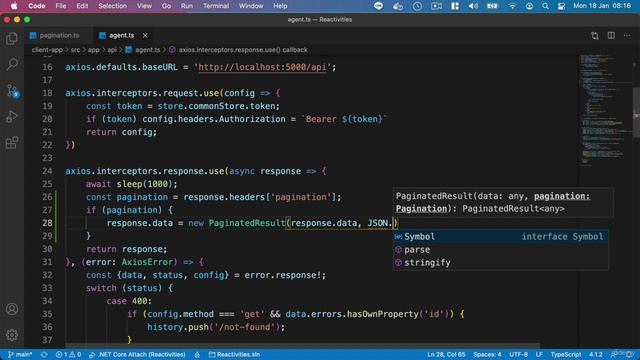Open the Source Control view
640x360 pixels.
tap(12, 91)
